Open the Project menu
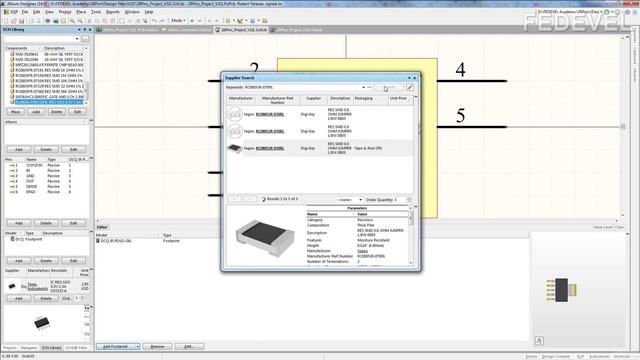The image size is (640, 360). [65, 12]
